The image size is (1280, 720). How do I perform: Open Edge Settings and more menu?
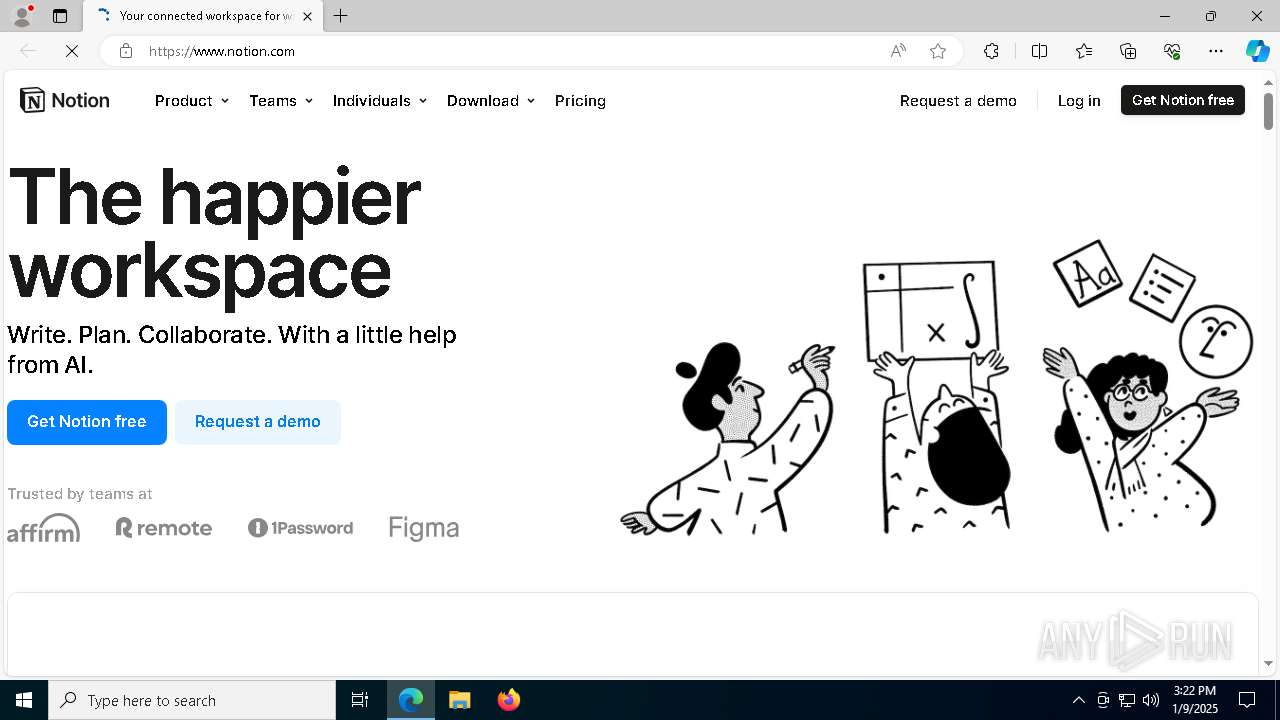pos(1216,51)
